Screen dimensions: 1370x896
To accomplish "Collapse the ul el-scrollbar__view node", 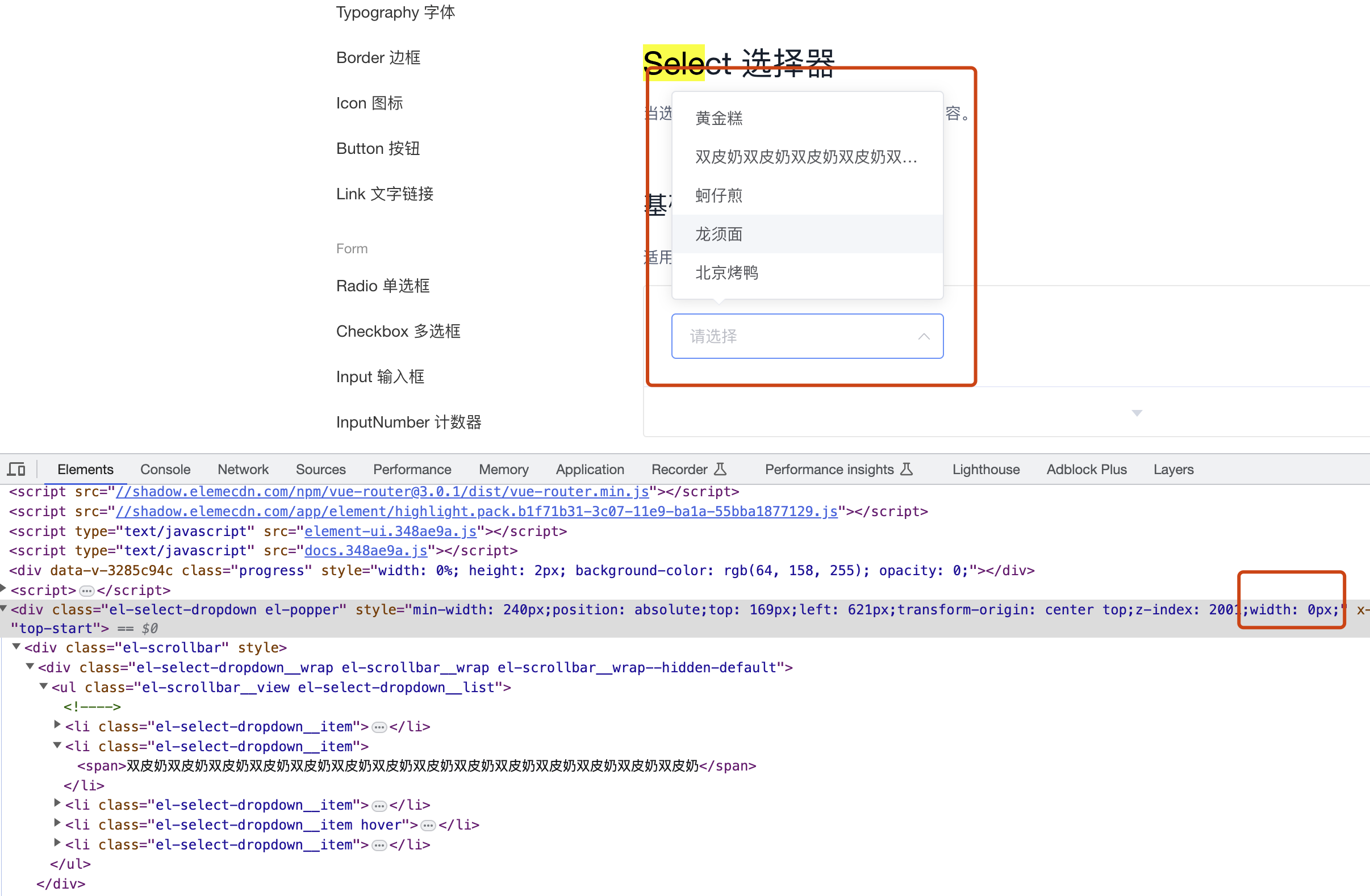I will click(43, 686).
